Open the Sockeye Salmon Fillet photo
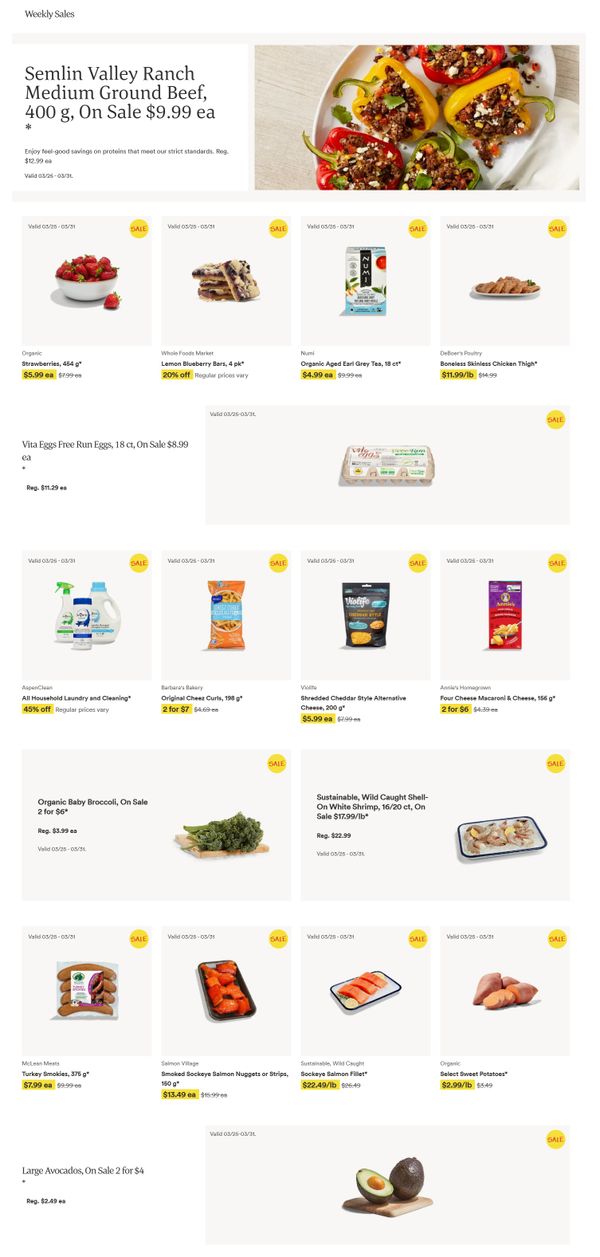This screenshot has height=1257, width=600. pyautogui.click(x=365, y=990)
